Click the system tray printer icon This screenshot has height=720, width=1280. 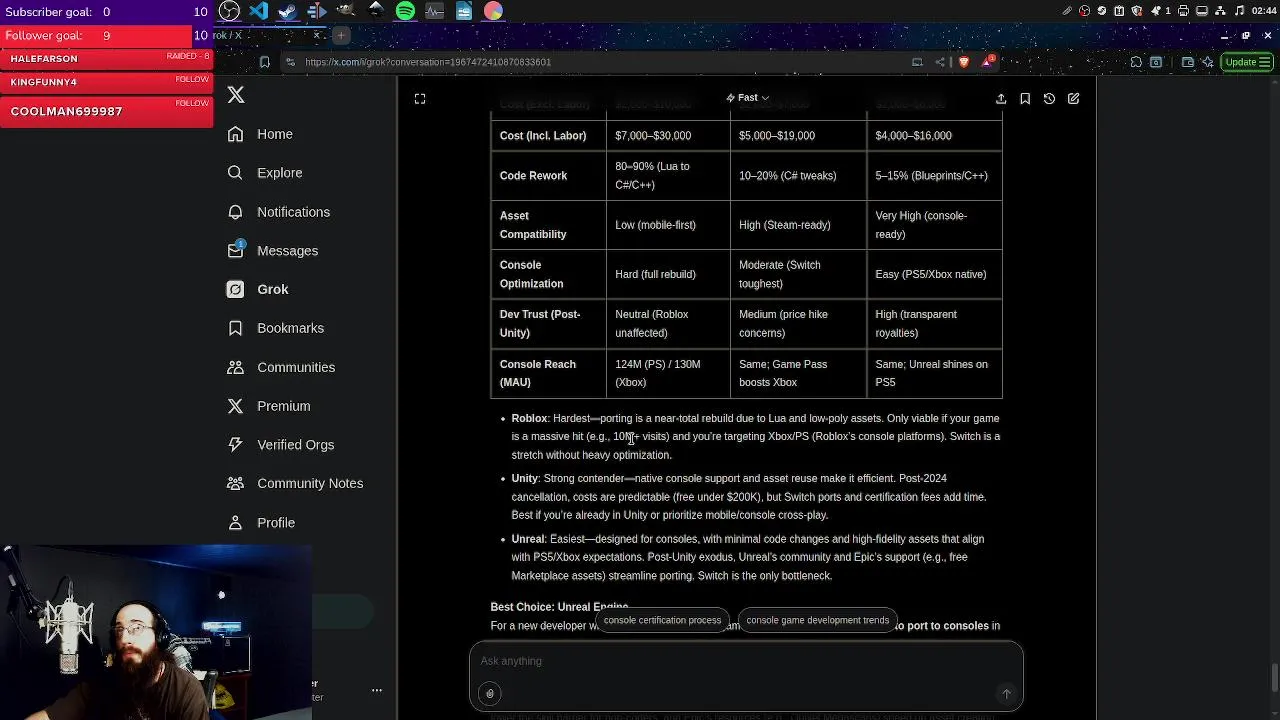[x=1184, y=11]
